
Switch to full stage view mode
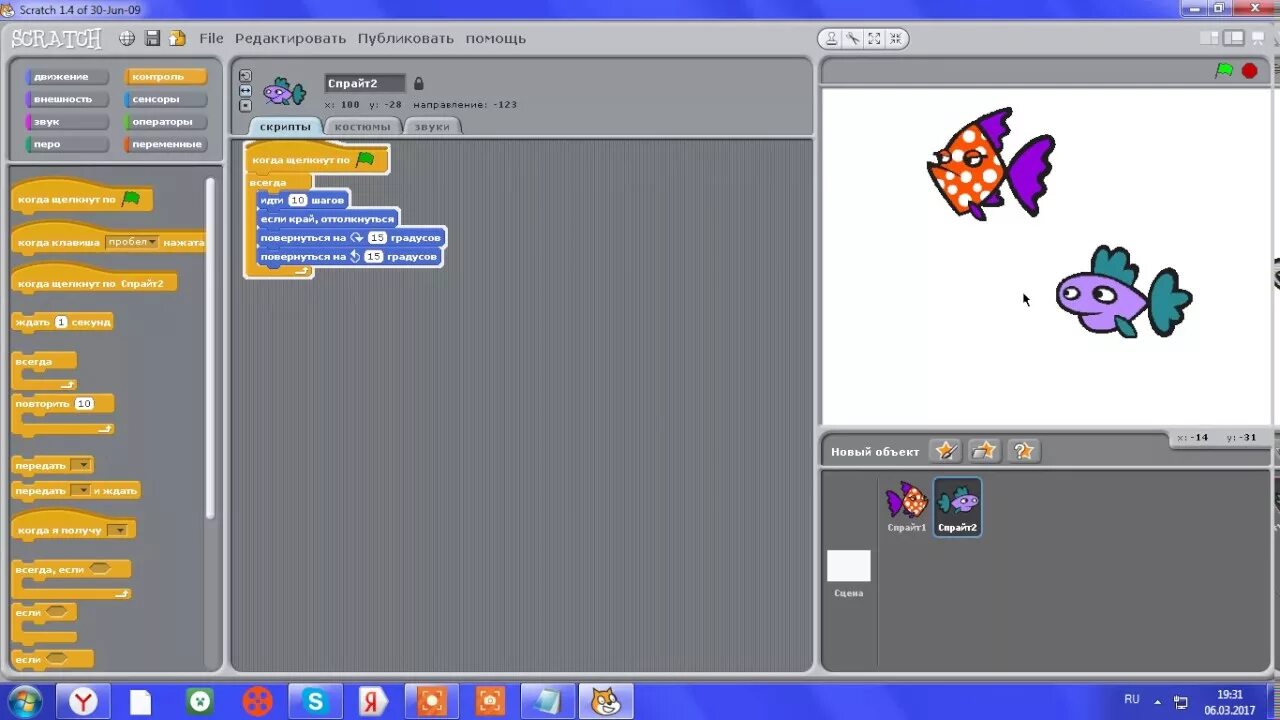pos(1234,38)
